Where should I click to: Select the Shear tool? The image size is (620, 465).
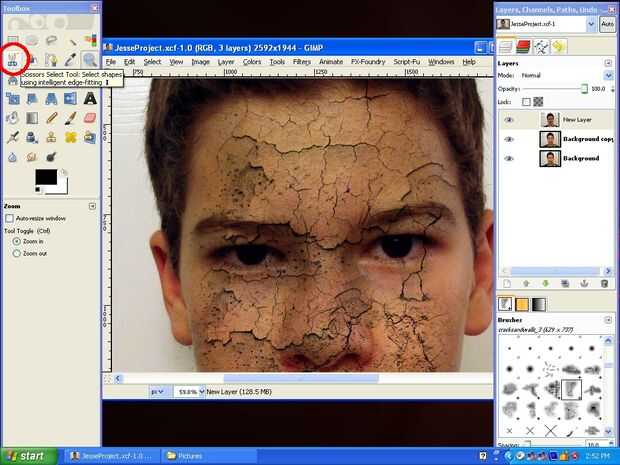tap(32, 98)
